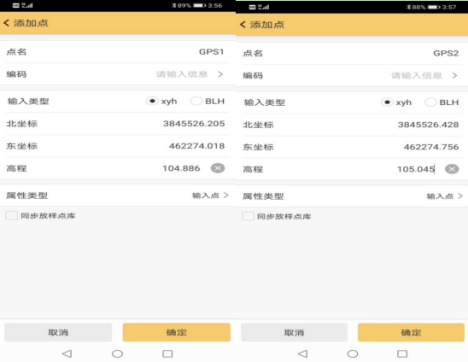Tap Android back triangle on left screen
Viewport: 468px width, 362px height.
coord(67,353)
